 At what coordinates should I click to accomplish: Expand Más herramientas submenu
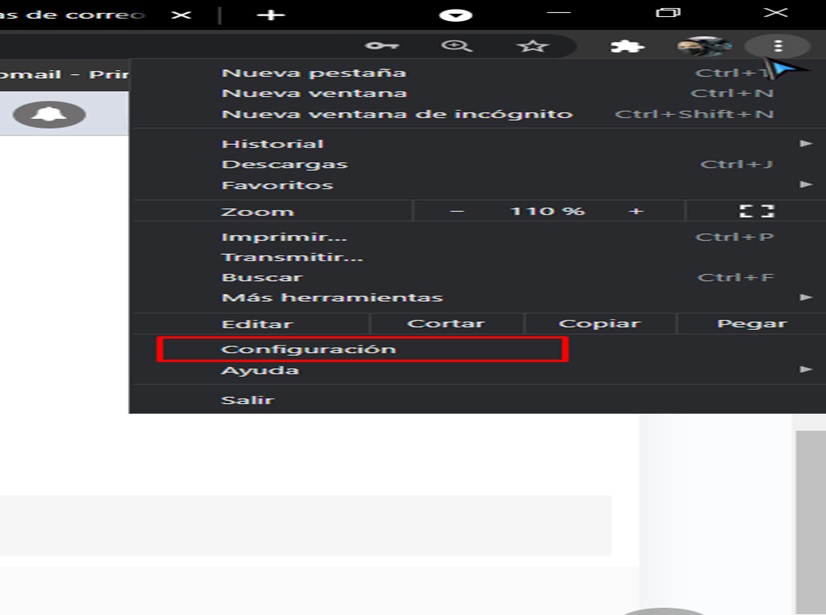pos(477,298)
